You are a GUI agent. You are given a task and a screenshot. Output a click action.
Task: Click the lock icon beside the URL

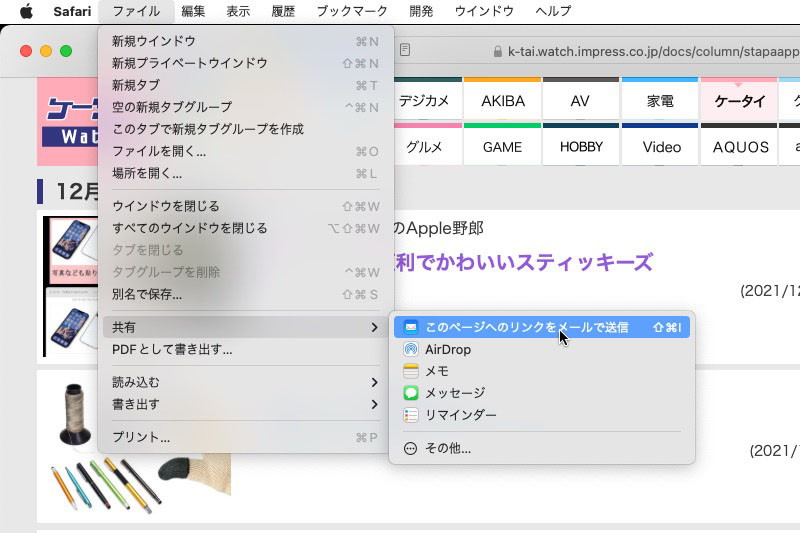497,52
